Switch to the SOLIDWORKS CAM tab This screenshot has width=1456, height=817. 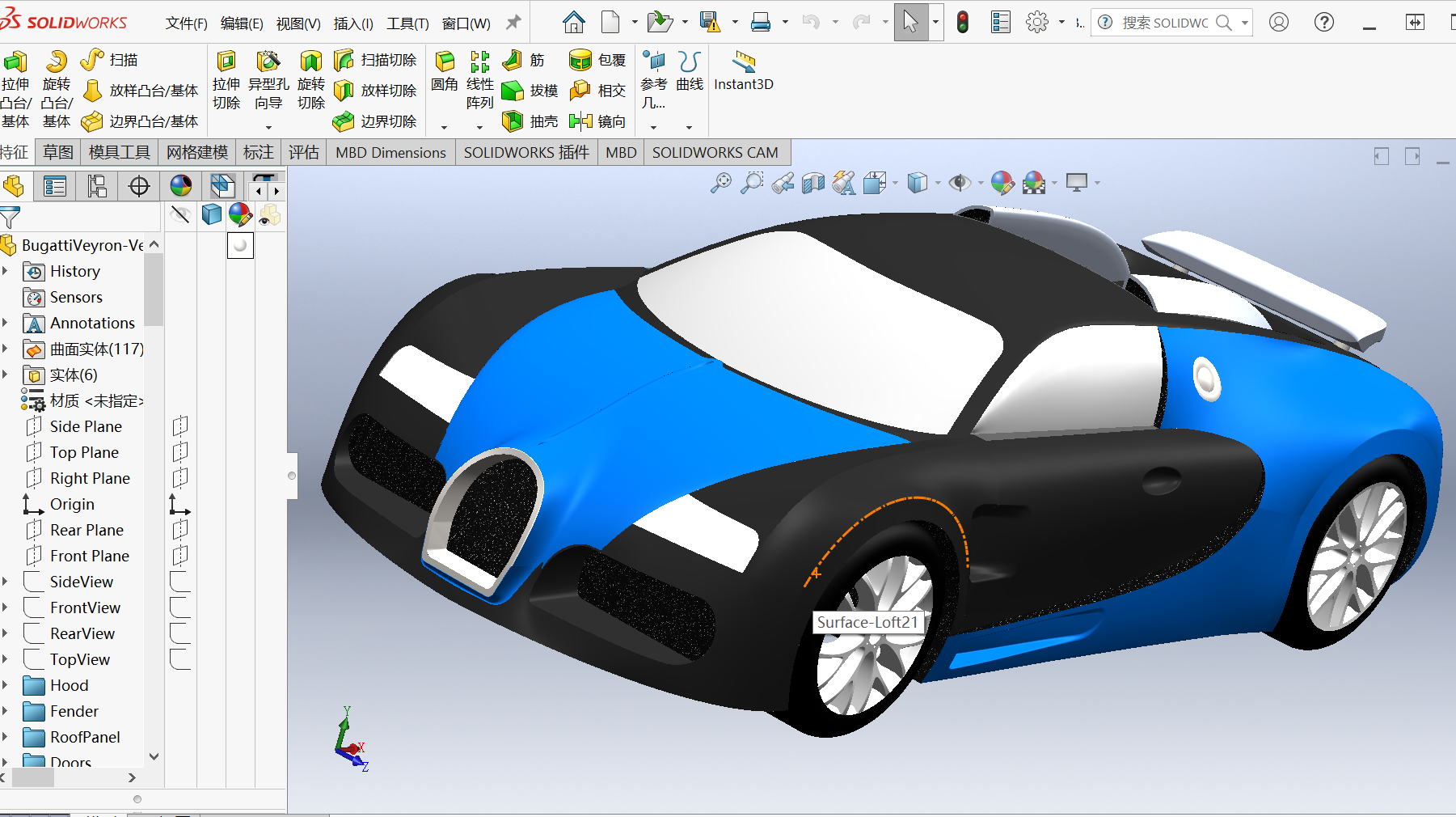click(x=715, y=152)
